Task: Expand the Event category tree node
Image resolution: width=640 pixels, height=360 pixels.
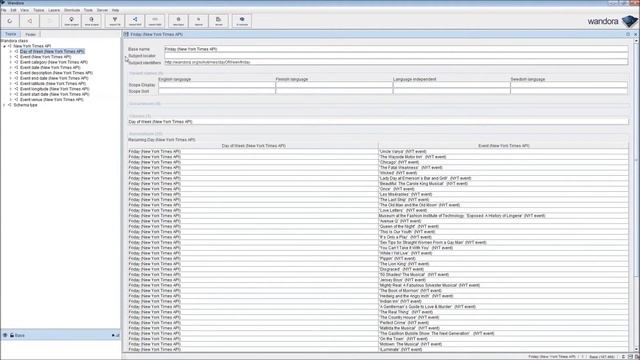Action: [x=11, y=62]
